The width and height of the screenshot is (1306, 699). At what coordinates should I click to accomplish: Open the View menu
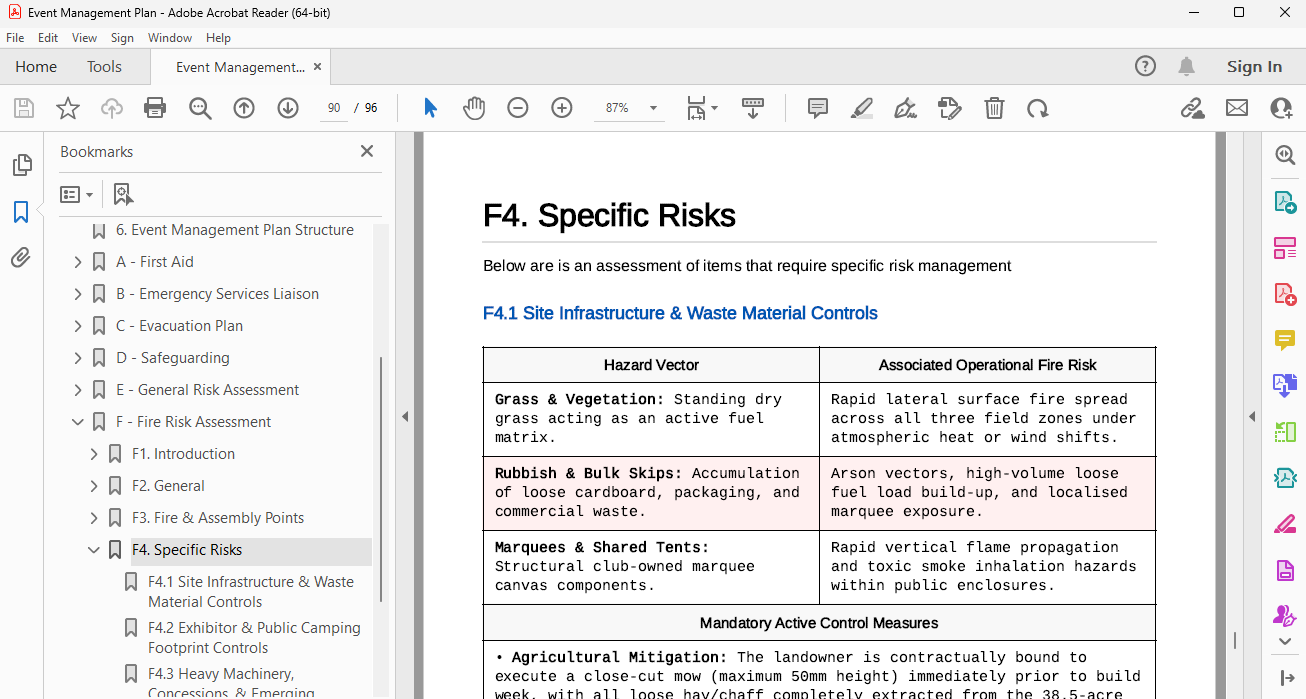tap(85, 38)
